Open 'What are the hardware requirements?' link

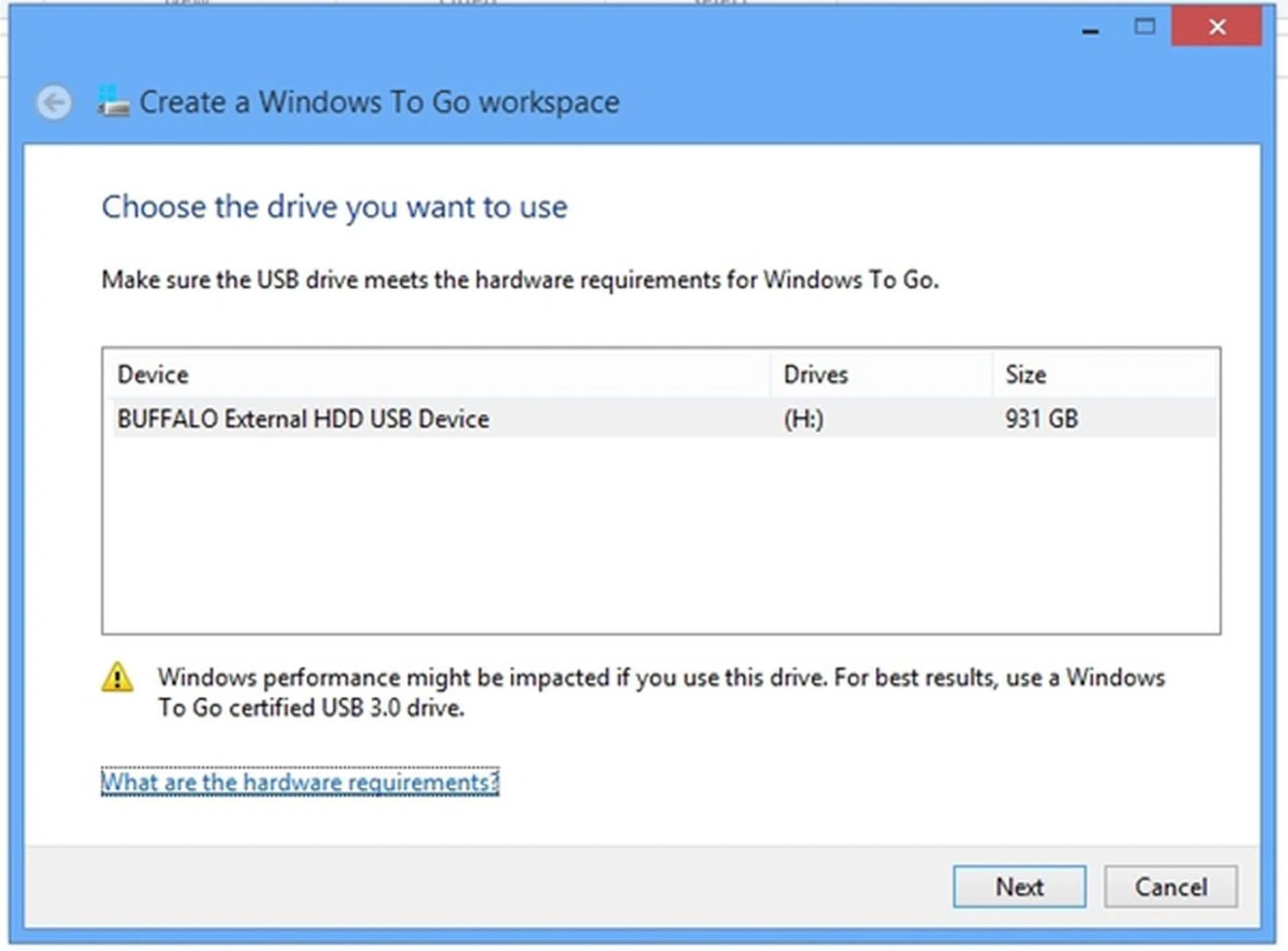click(300, 782)
